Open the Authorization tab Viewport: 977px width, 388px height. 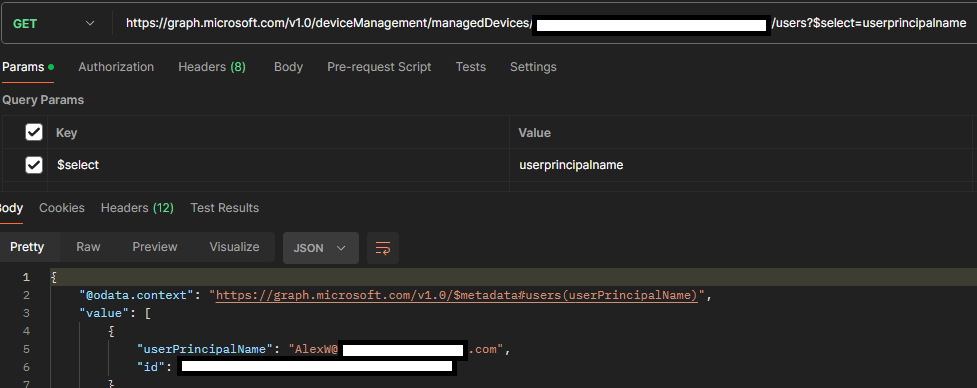[116, 67]
